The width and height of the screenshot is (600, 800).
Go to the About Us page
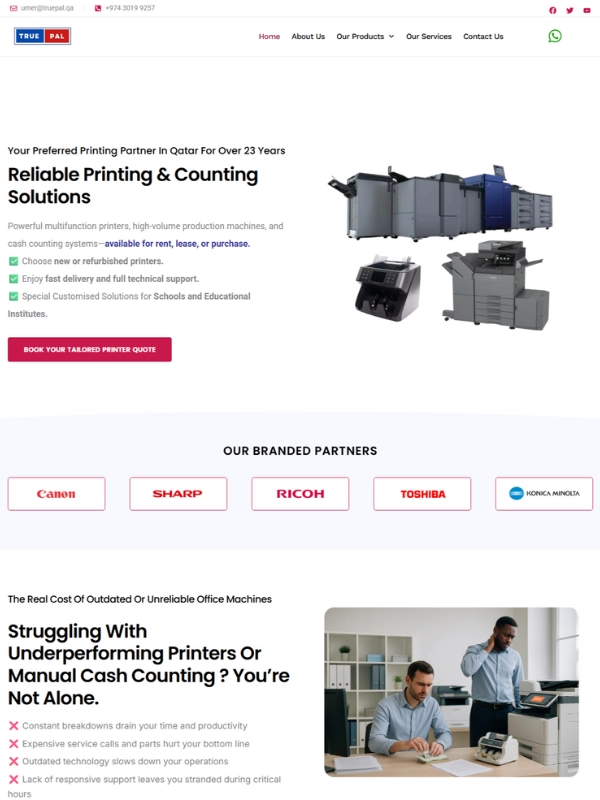(x=308, y=36)
